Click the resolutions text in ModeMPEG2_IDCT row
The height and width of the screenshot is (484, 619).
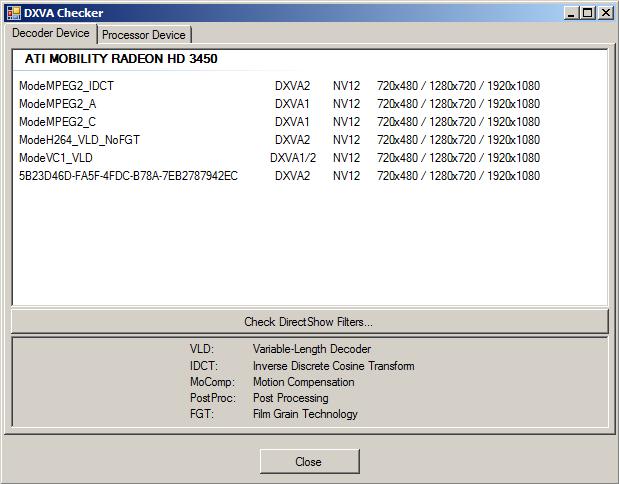458,86
